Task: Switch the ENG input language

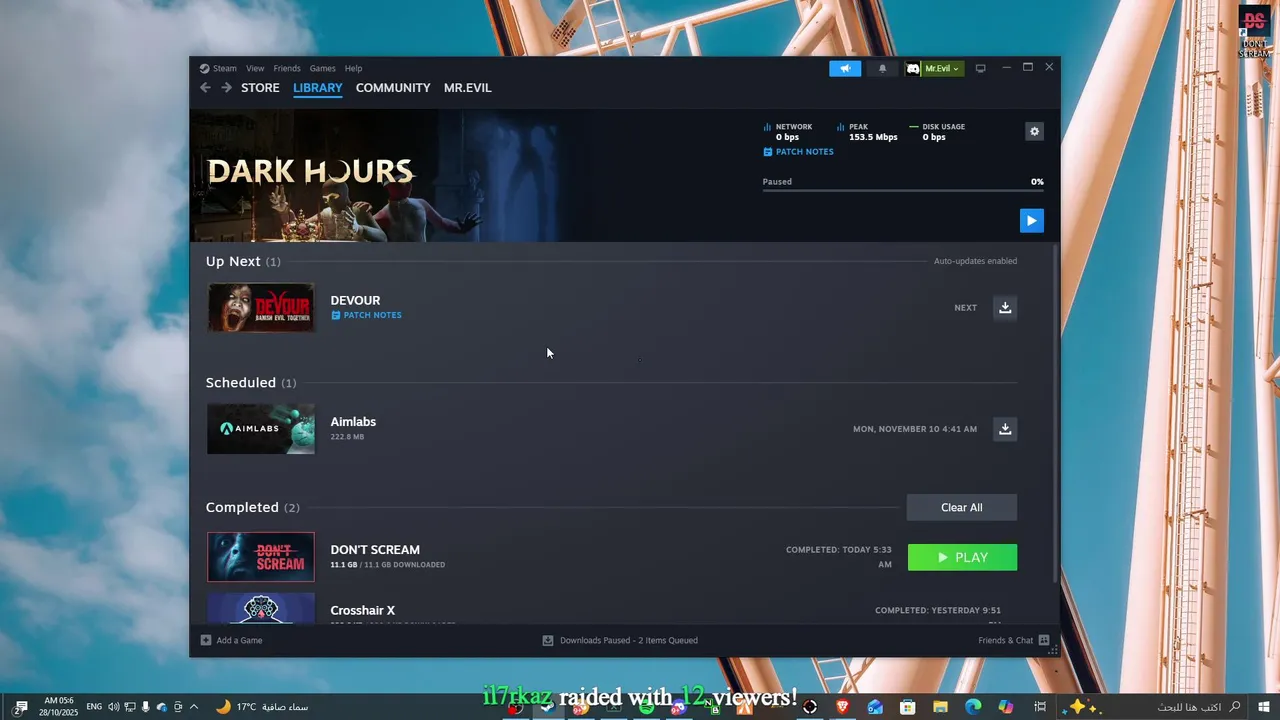Action: click(x=94, y=707)
